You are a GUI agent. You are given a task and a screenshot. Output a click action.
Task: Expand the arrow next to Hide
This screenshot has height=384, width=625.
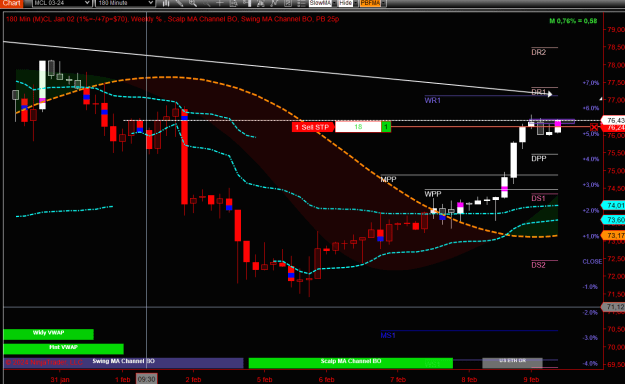coord(355,3)
